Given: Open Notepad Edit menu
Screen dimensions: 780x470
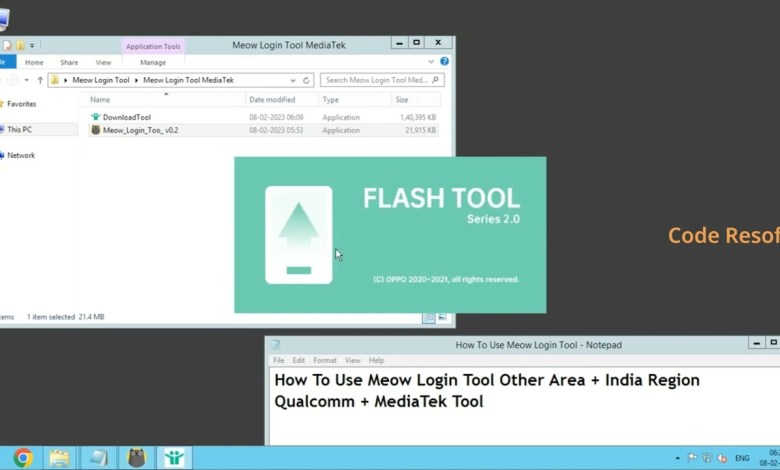Looking at the screenshot, I should coord(298,360).
